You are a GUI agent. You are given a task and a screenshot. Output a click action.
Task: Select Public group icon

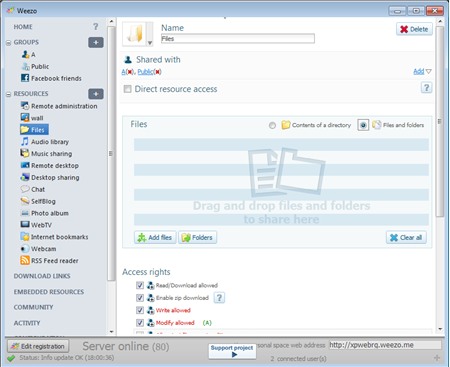[x=25, y=66]
